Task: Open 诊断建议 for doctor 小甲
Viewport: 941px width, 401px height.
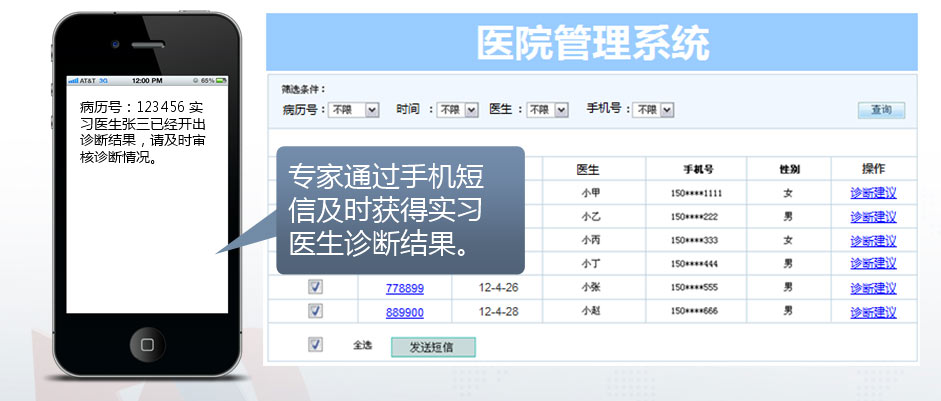Action: 873,193
